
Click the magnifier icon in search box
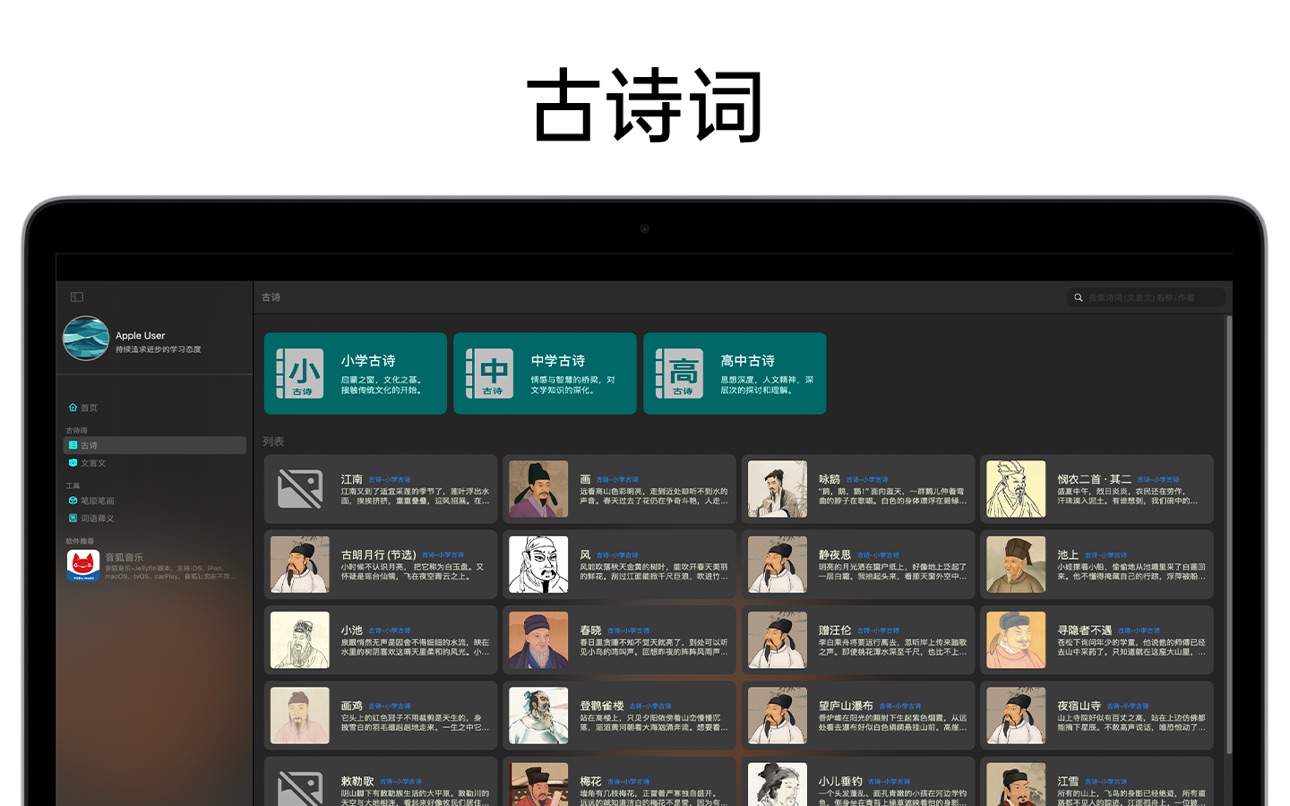pos(1078,297)
